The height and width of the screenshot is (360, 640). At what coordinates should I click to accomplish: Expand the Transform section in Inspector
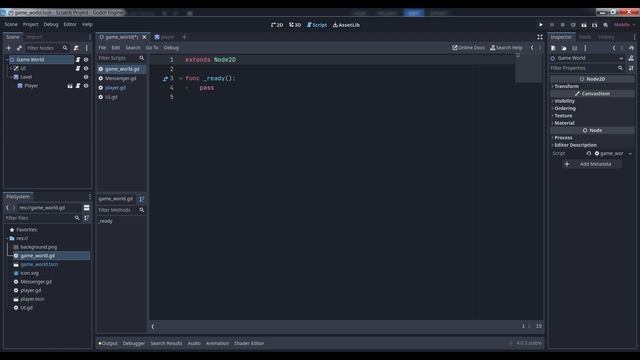click(567, 86)
